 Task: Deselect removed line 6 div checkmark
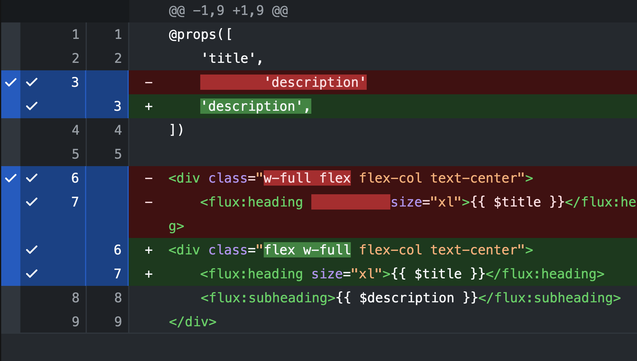32,178
